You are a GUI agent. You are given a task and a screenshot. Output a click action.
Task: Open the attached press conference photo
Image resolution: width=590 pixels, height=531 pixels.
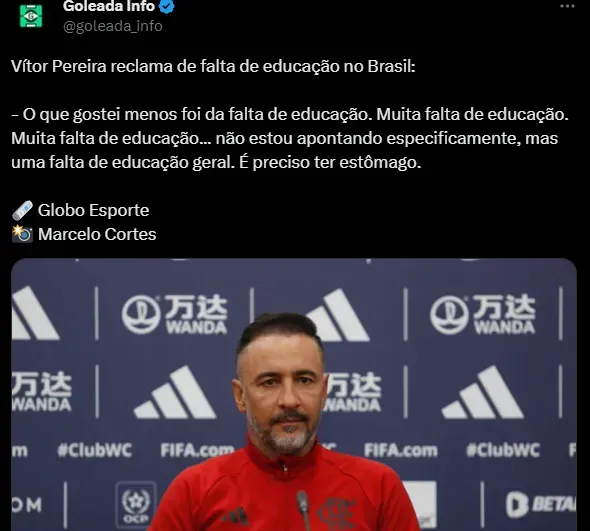coord(294,394)
